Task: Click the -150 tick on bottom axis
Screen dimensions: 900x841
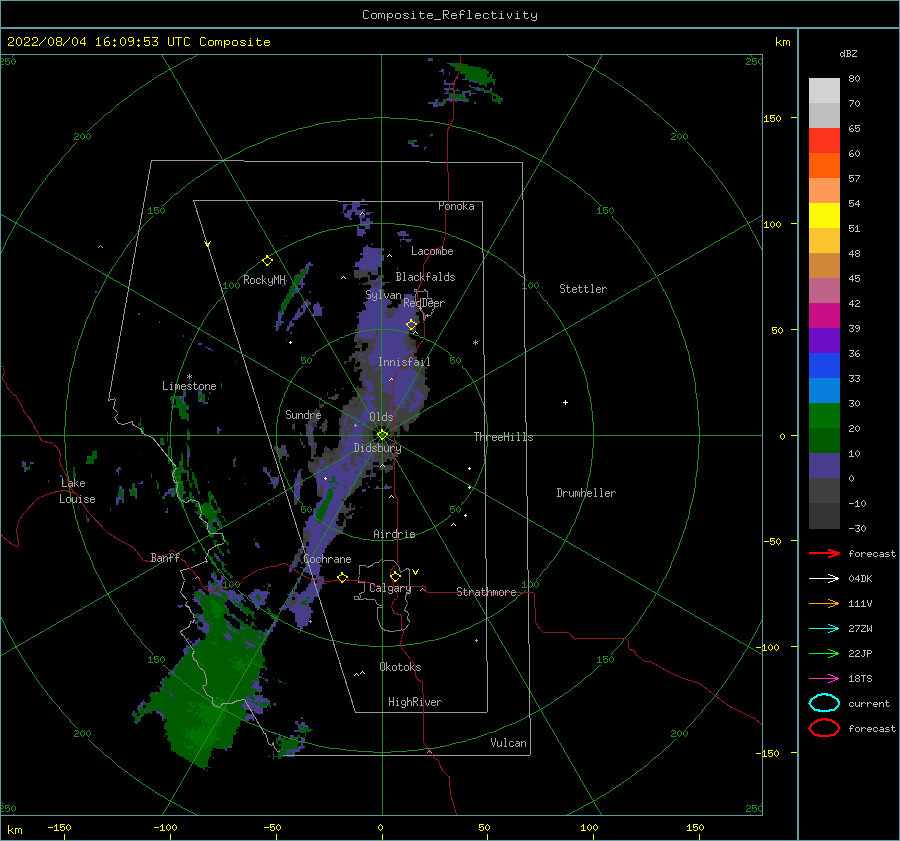Action: 59,827
